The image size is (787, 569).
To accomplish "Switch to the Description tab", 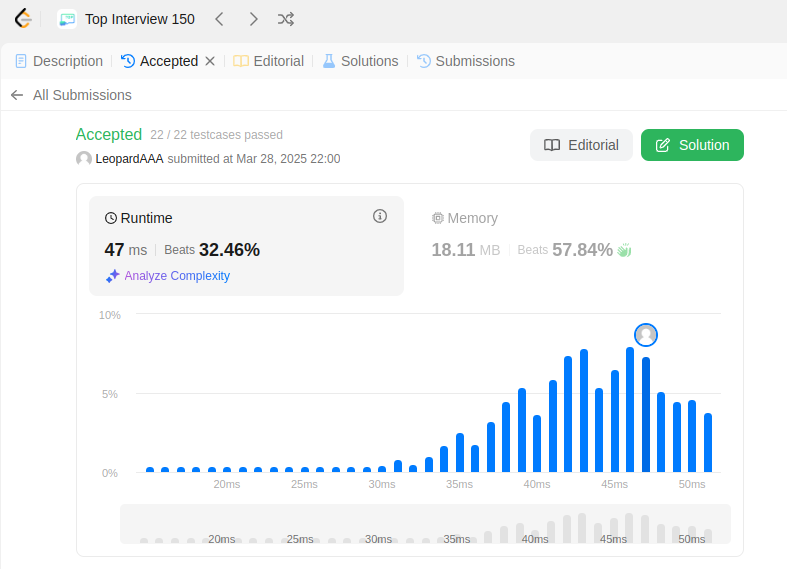I will [59, 61].
